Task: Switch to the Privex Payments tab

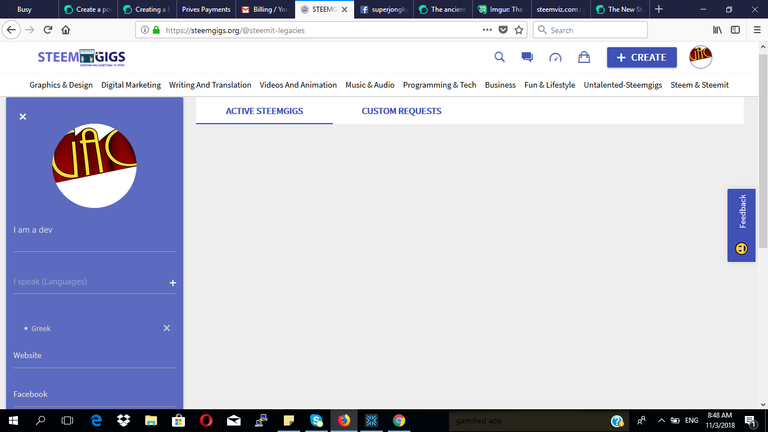Action: pos(206,9)
